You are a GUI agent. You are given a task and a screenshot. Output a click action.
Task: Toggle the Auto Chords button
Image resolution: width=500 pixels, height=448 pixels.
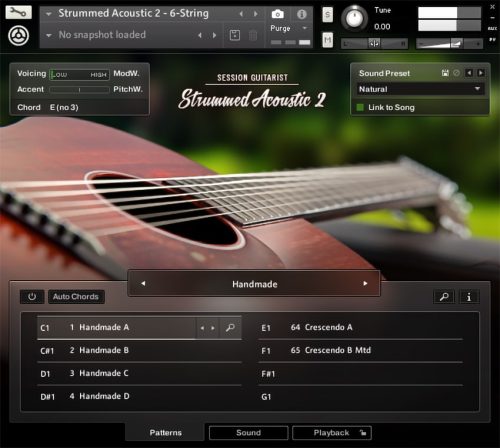(76, 297)
